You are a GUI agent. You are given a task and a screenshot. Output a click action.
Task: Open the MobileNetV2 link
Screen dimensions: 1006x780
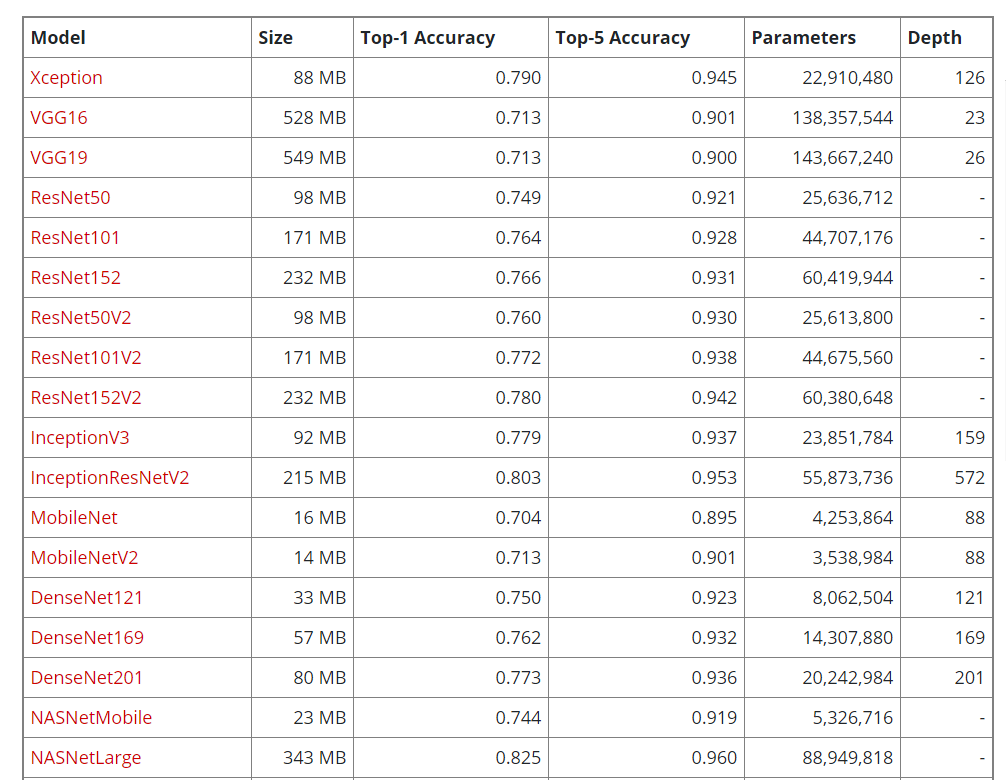point(84,558)
